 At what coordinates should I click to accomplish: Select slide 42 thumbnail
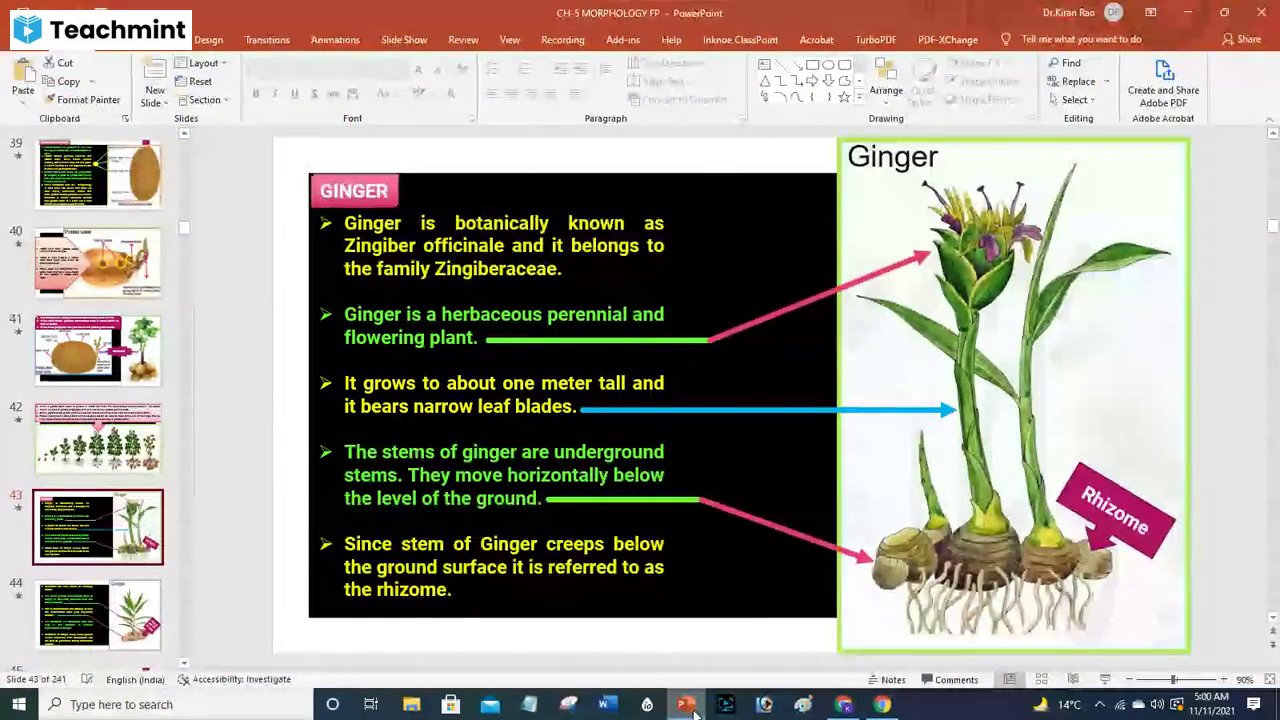click(x=97, y=438)
